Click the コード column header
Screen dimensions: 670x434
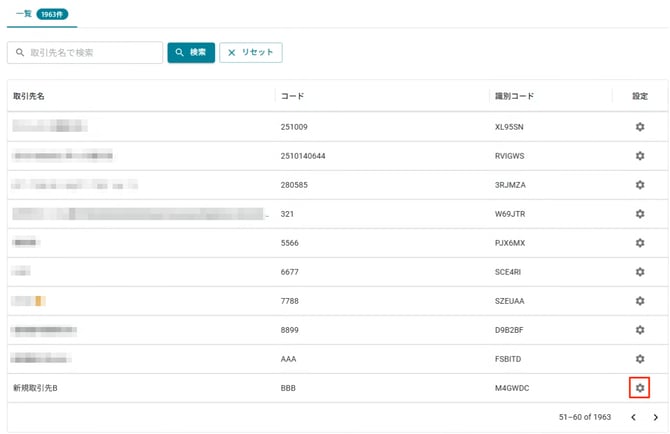pos(293,97)
